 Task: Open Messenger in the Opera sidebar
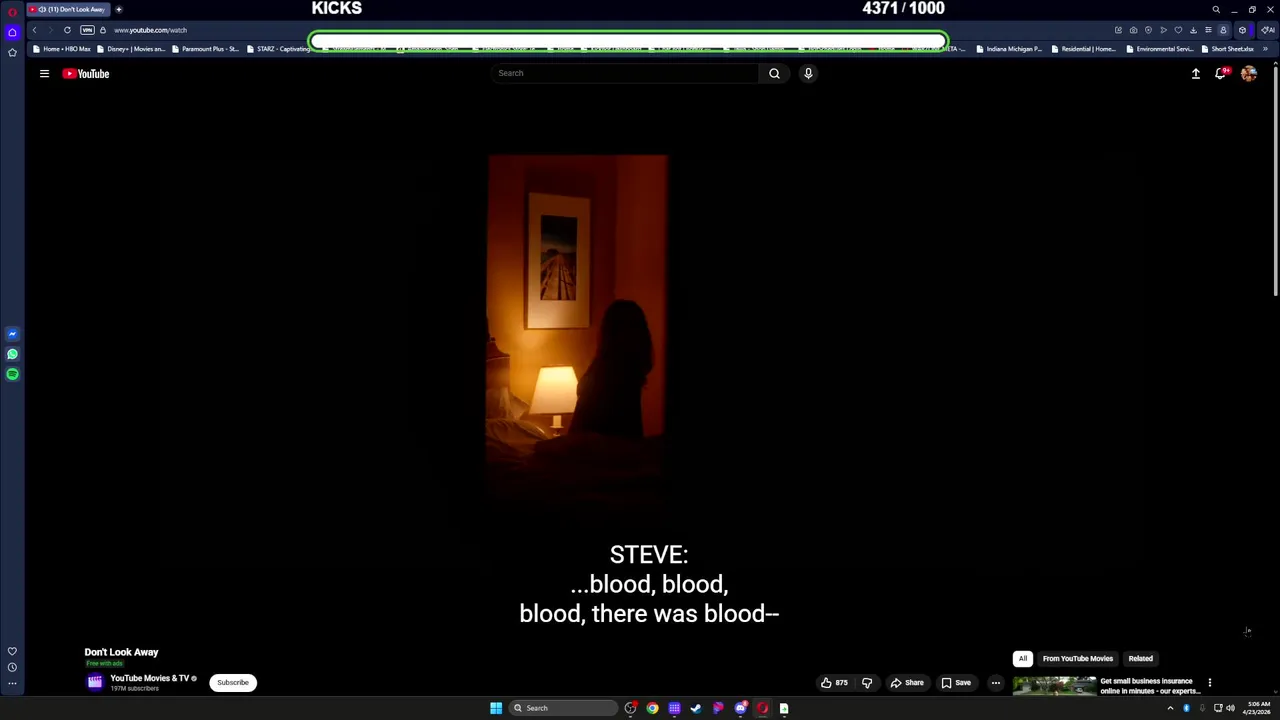pyautogui.click(x=12, y=334)
